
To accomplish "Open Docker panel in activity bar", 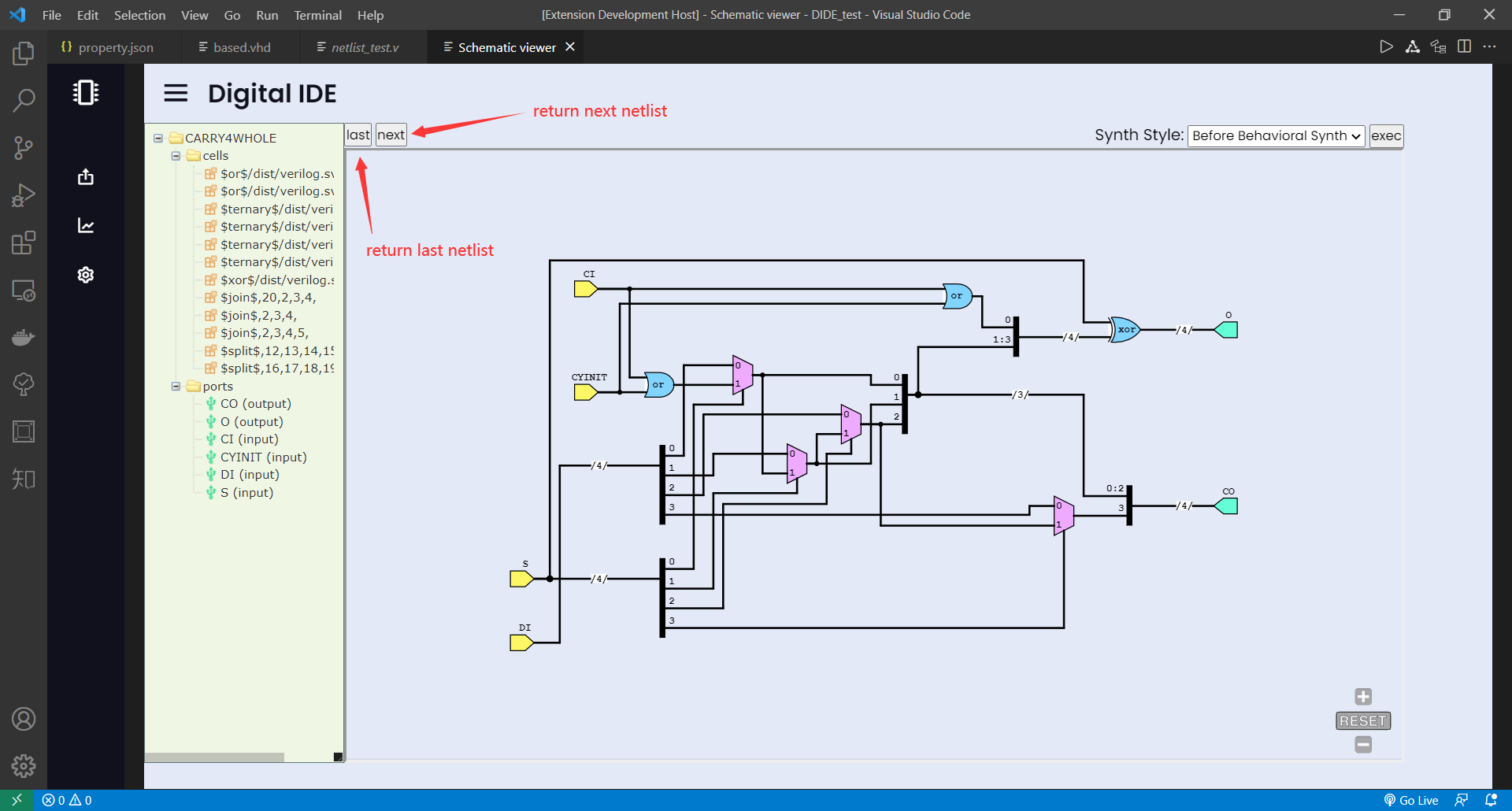I will tap(24, 338).
